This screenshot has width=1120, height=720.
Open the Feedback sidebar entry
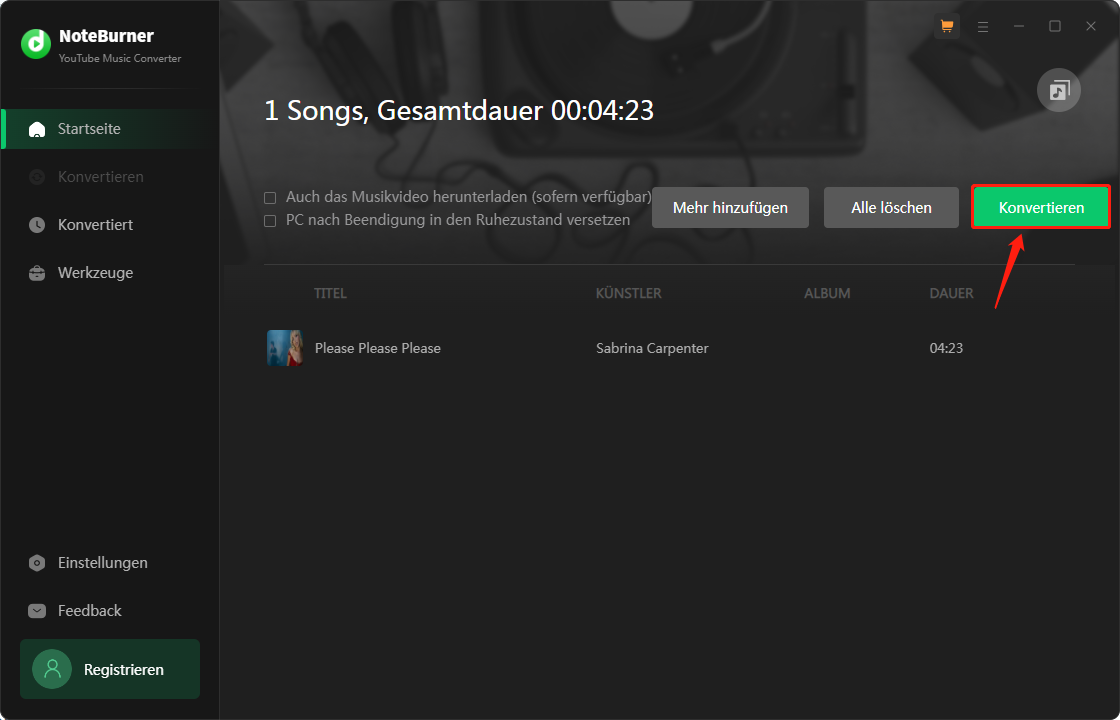click(111, 611)
